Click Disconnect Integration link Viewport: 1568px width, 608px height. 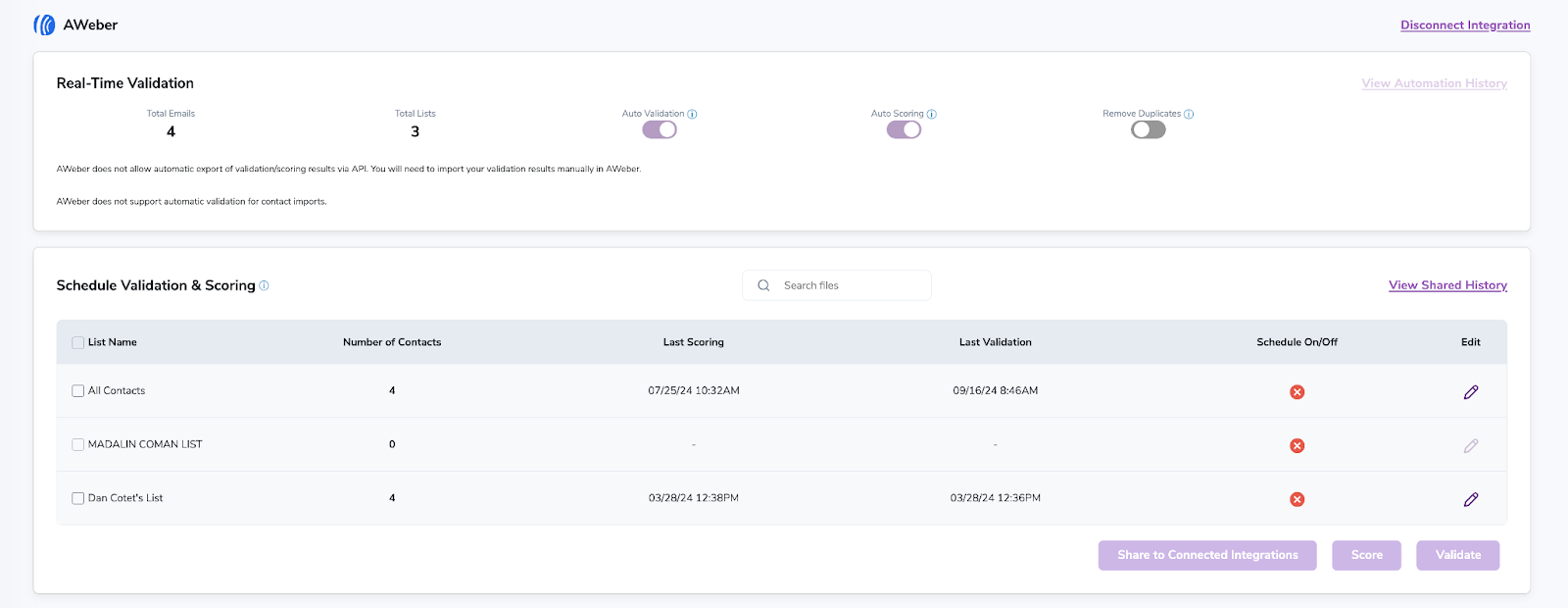coord(1465,25)
